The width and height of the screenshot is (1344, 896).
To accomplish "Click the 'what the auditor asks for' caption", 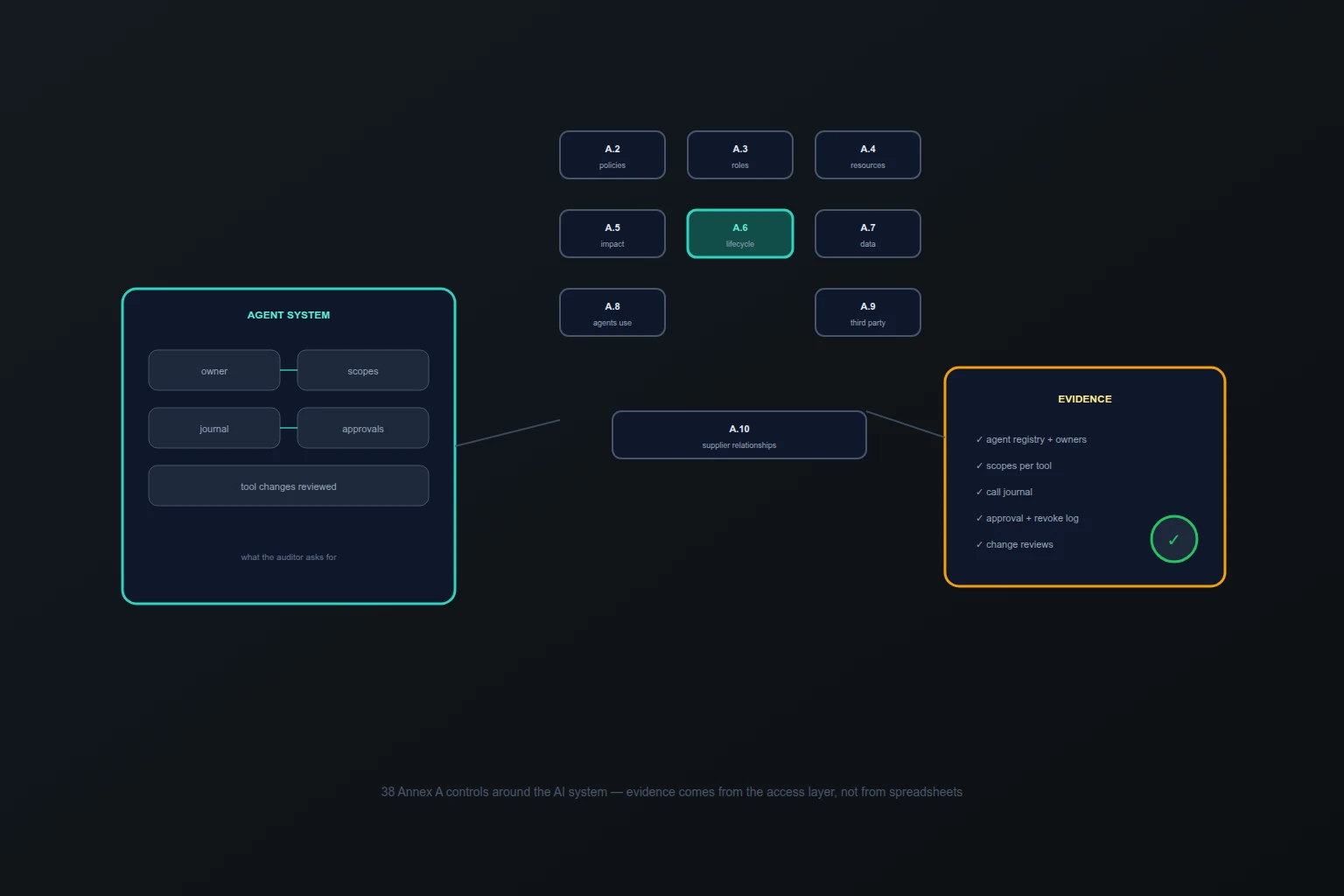I will click(289, 557).
